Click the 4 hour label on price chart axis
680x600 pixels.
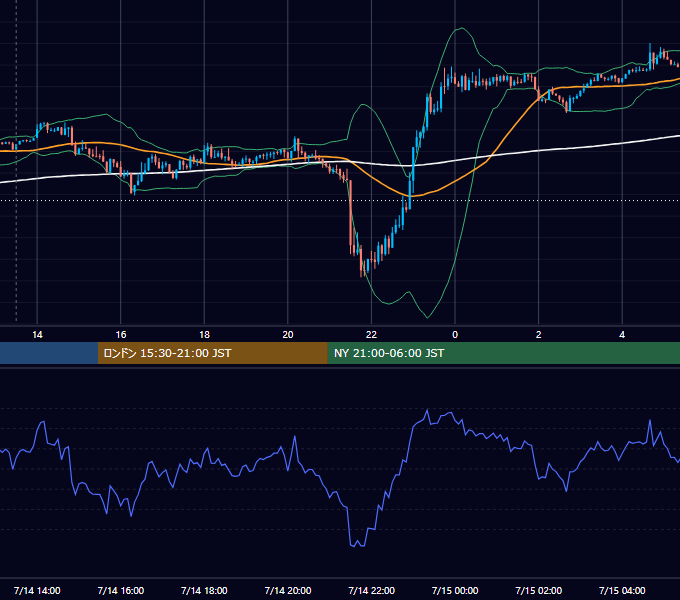click(622, 335)
